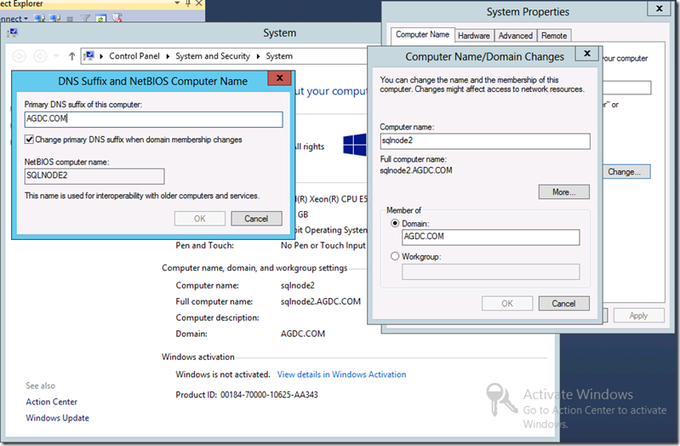Click Computer name value sqlnode2 in System window
Viewport: 680px width, 446px height.
click(298, 285)
